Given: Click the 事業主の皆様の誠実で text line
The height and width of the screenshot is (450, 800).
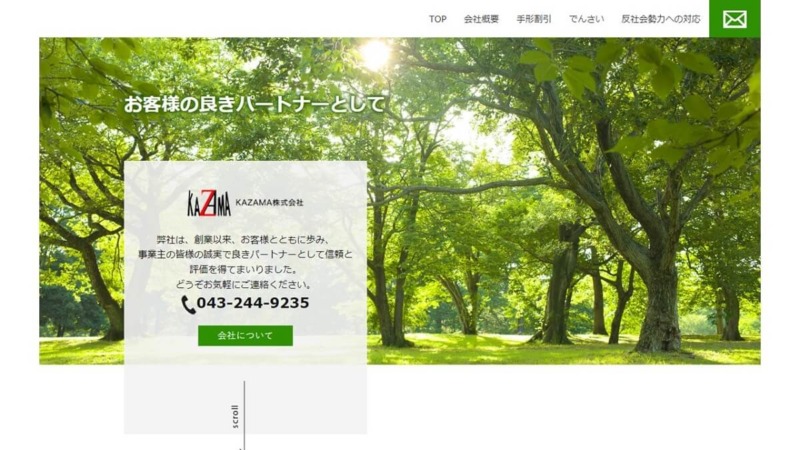Looking at the screenshot, I should point(245,255).
